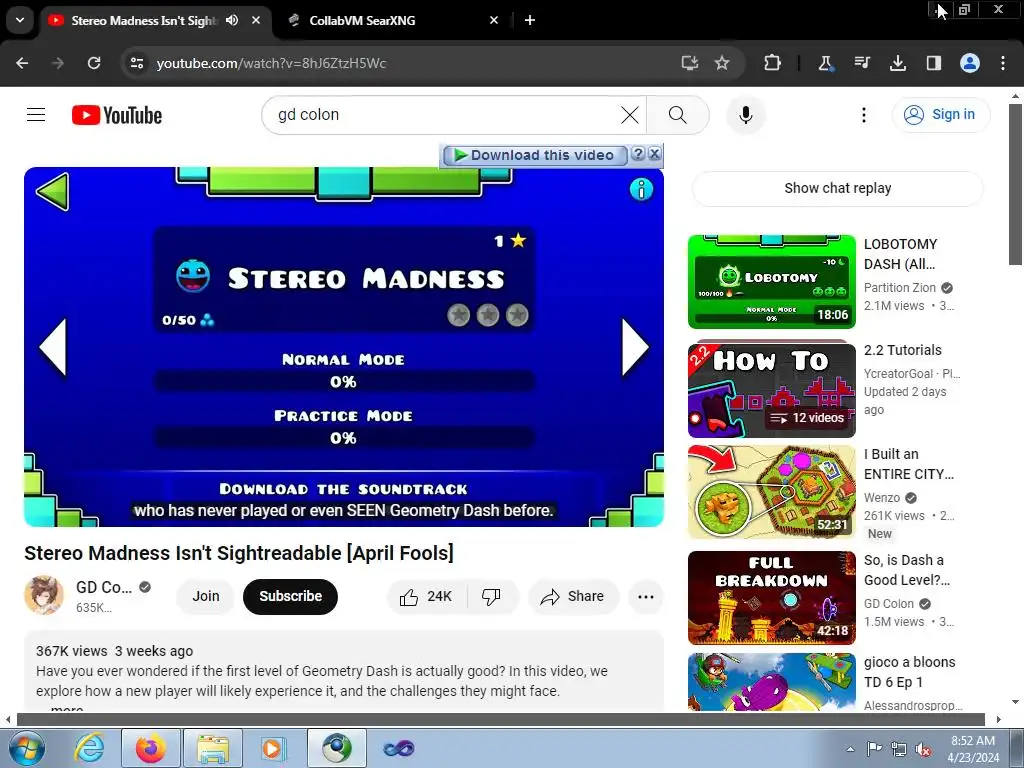This screenshot has height=768, width=1024.
Task: Open the browser extensions puzzle icon
Action: point(773,63)
